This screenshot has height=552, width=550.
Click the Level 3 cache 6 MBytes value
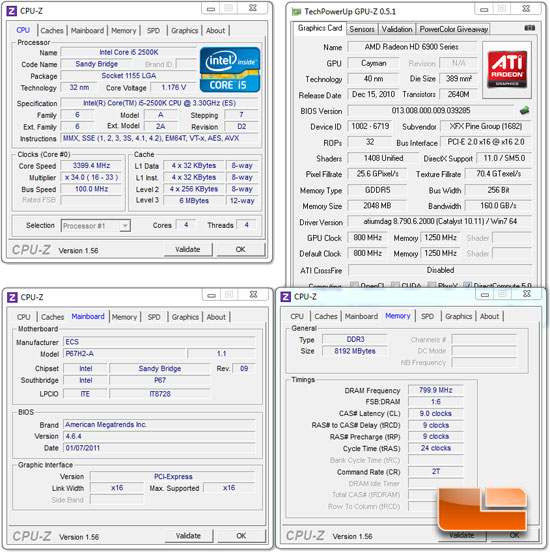[194, 200]
